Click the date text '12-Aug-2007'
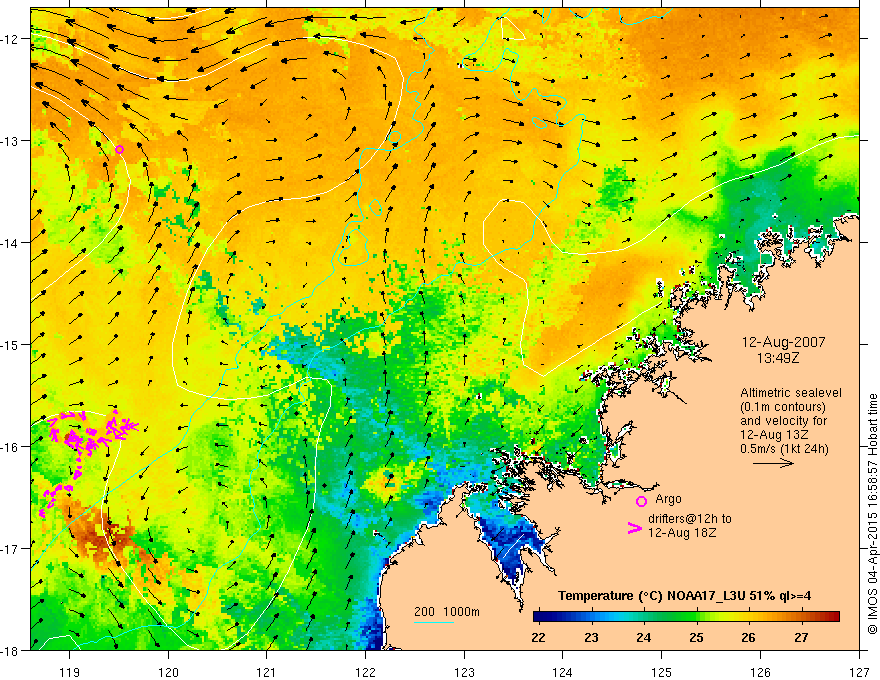This screenshot has width=880, height=680. pyautogui.click(x=783, y=342)
